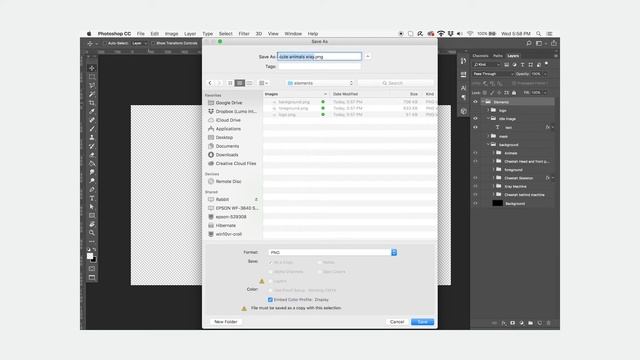Viewport: 640px width, 360px height.
Task: Select the Magic Wand tool
Action: point(92,94)
